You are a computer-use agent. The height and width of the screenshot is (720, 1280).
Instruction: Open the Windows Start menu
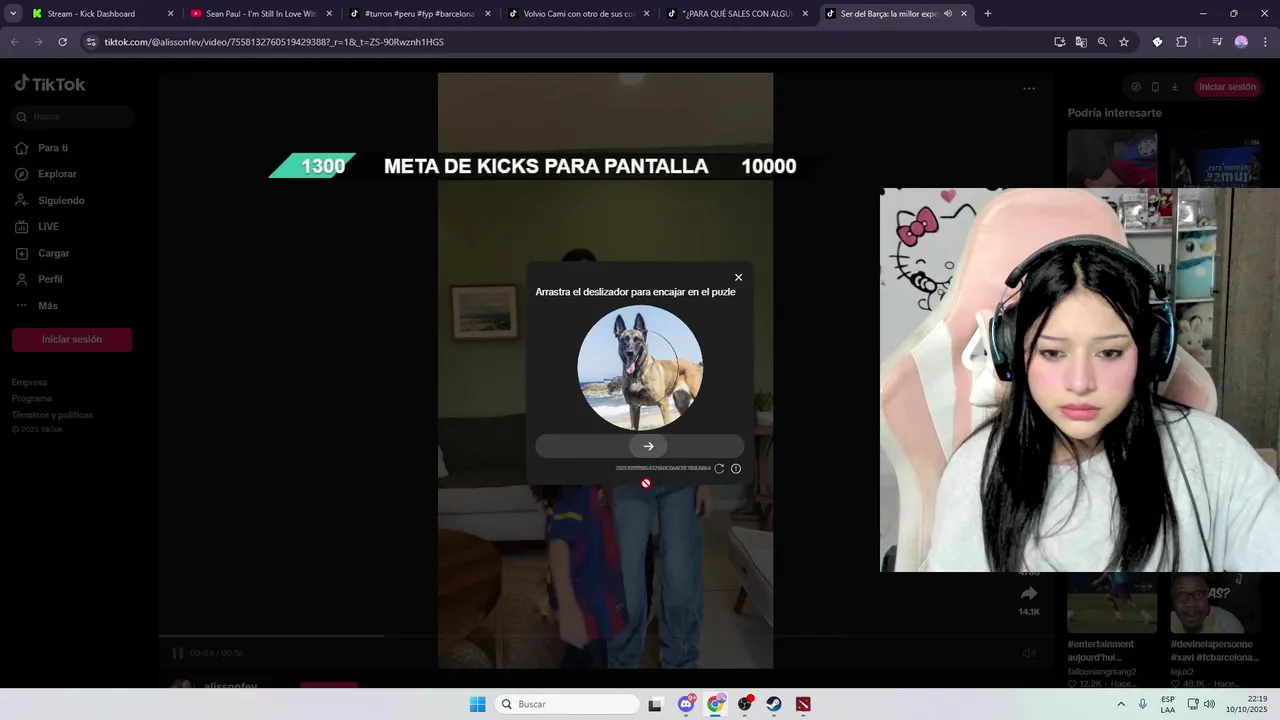point(478,704)
